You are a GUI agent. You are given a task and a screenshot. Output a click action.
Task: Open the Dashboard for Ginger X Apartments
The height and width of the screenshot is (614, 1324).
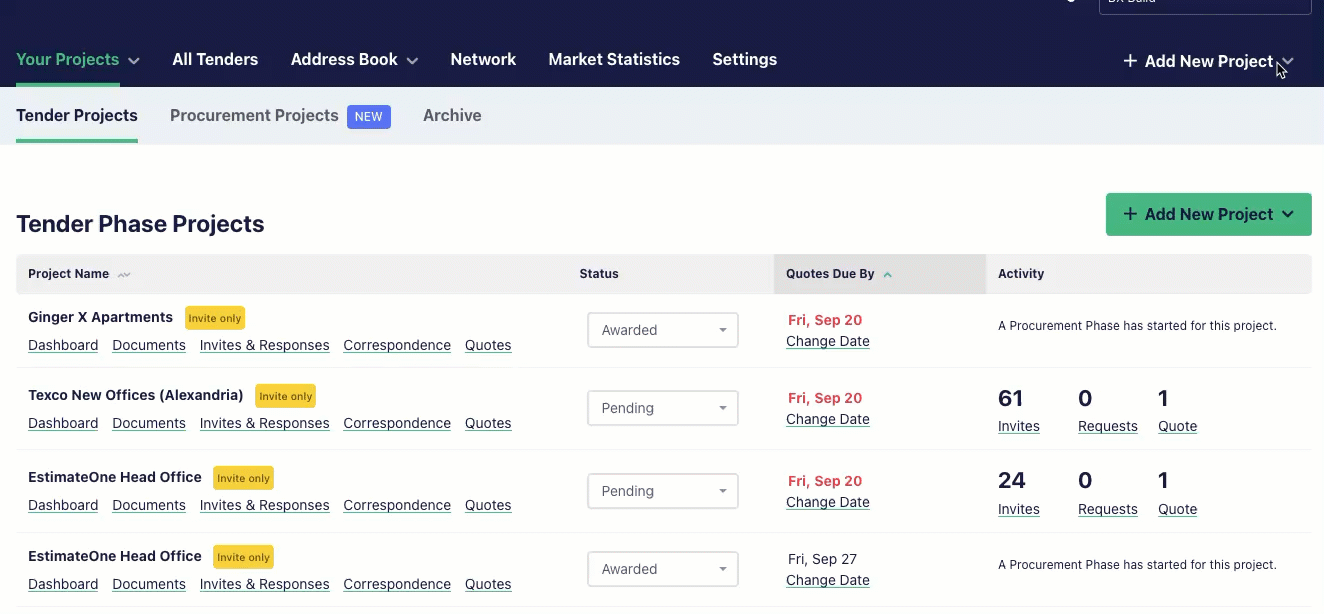[x=63, y=346]
